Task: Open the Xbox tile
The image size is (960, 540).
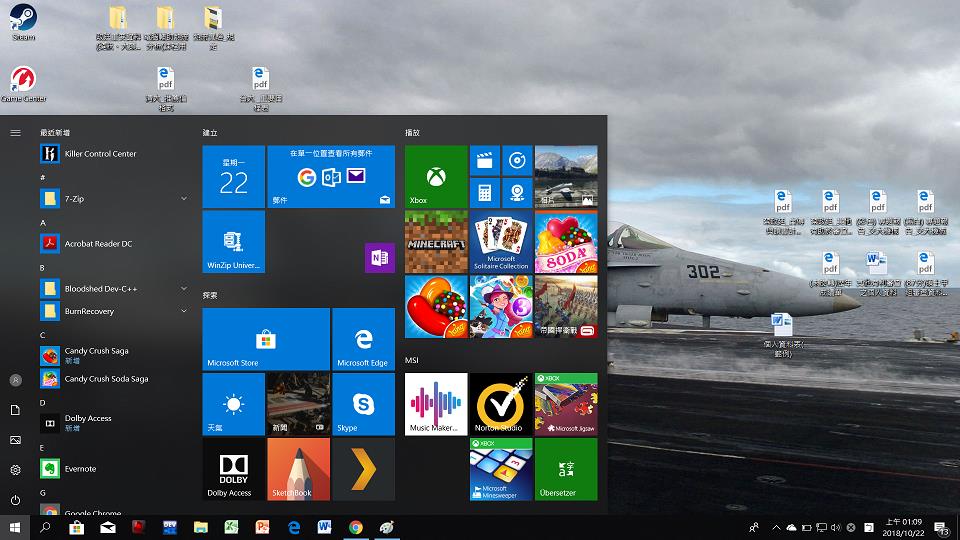Action: coord(436,176)
